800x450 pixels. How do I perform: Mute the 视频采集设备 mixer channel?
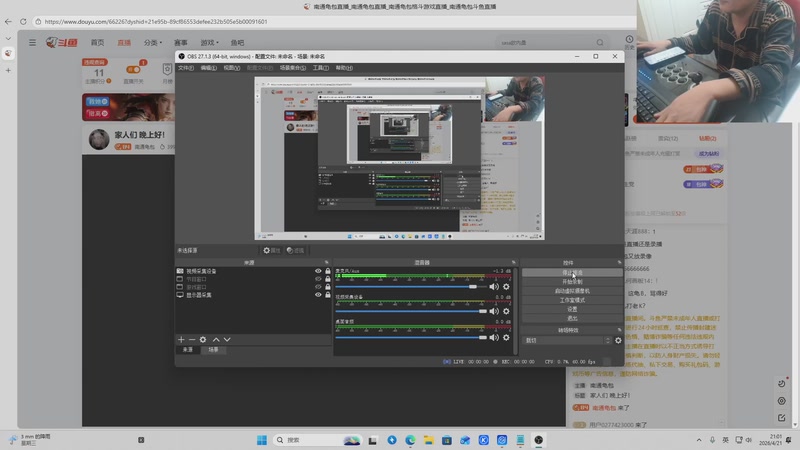[494, 311]
